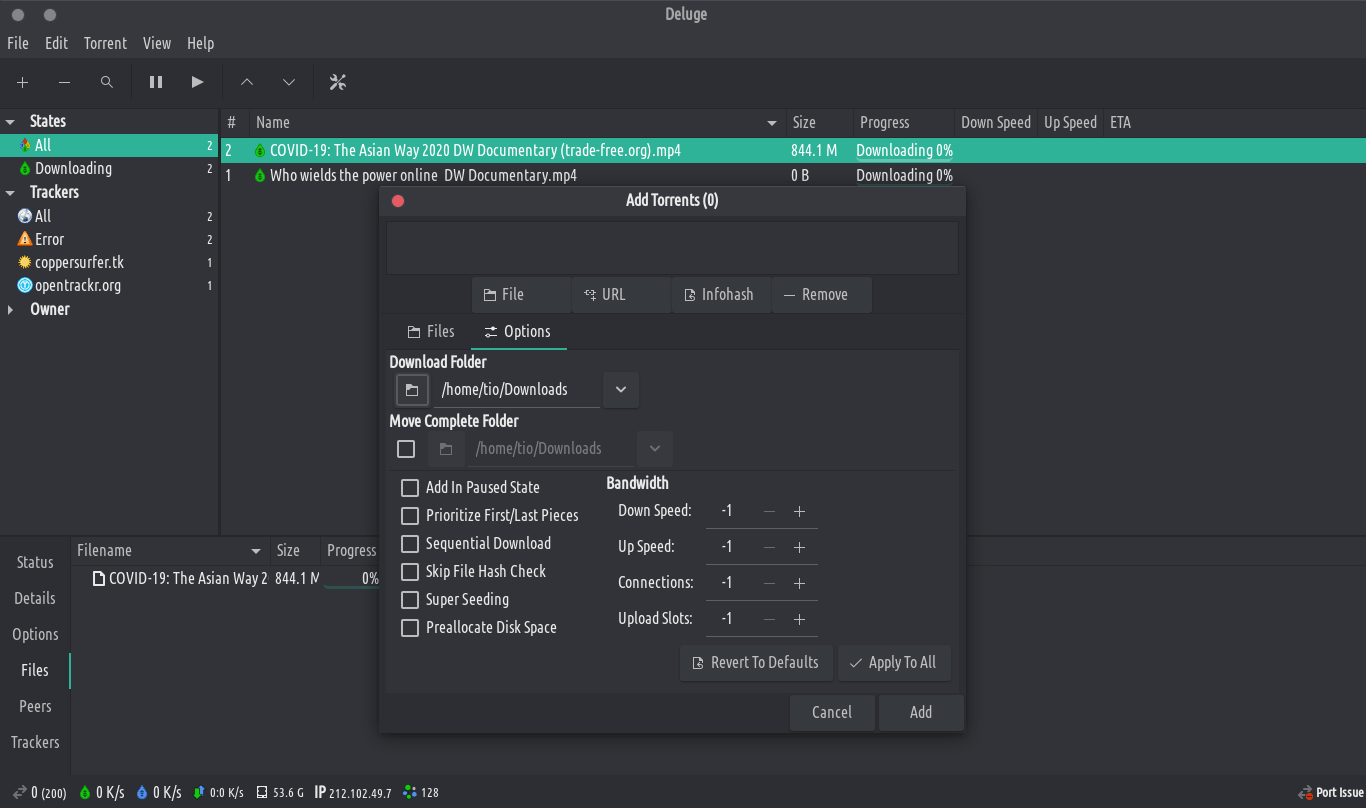Screen dimensions: 1366x808
Task: Switch to the Options tab in dialog
Action: (x=518, y=331)
